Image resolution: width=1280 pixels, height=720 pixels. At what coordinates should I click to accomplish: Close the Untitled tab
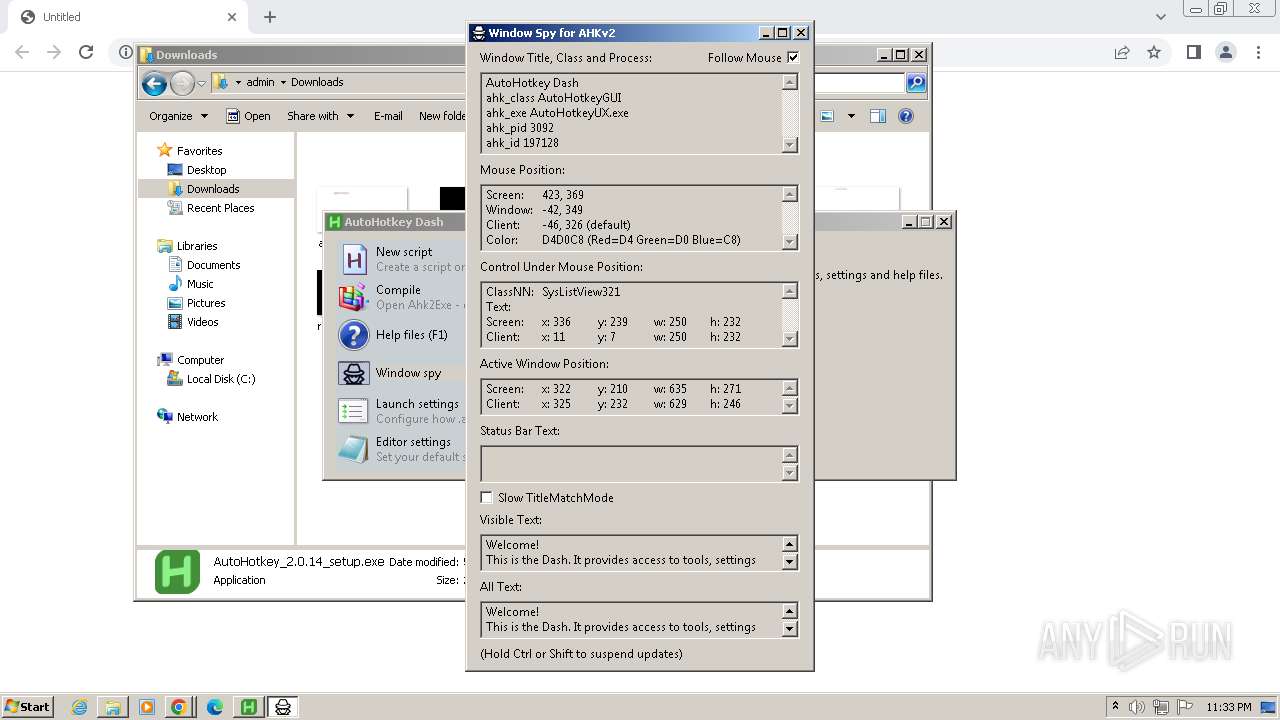232,17
